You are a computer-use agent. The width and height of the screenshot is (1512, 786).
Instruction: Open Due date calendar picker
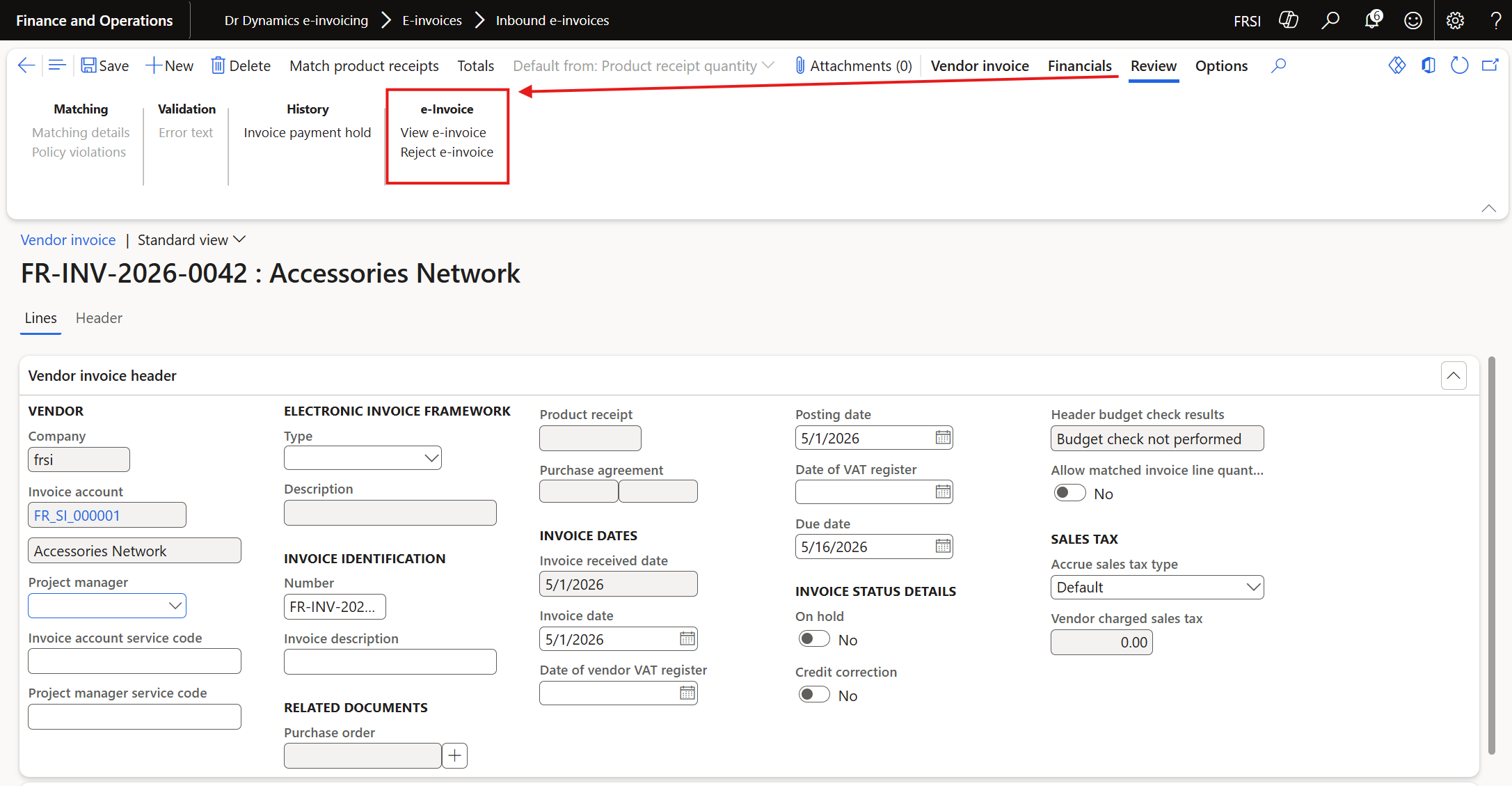pyautogui.click(x=943, y=547)
